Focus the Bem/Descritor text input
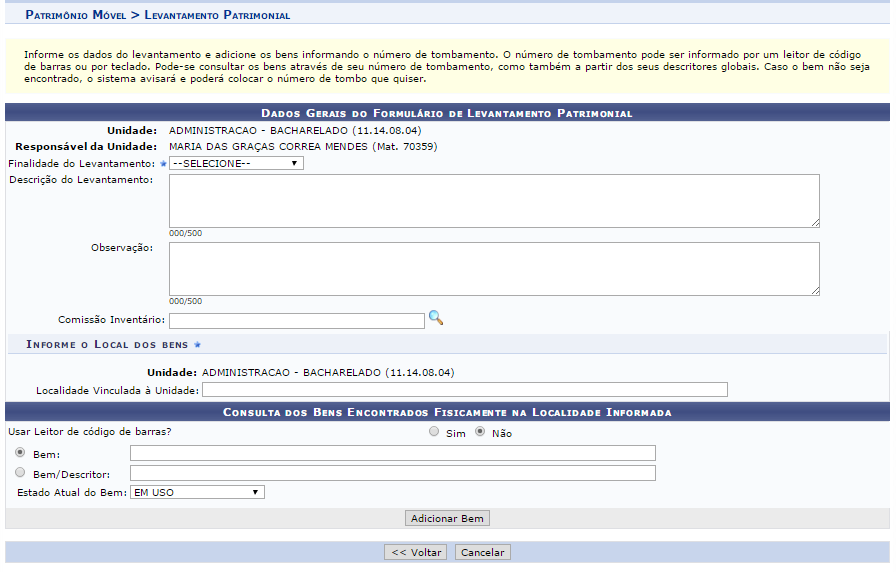The image size is (896, 572). point(392,473)
